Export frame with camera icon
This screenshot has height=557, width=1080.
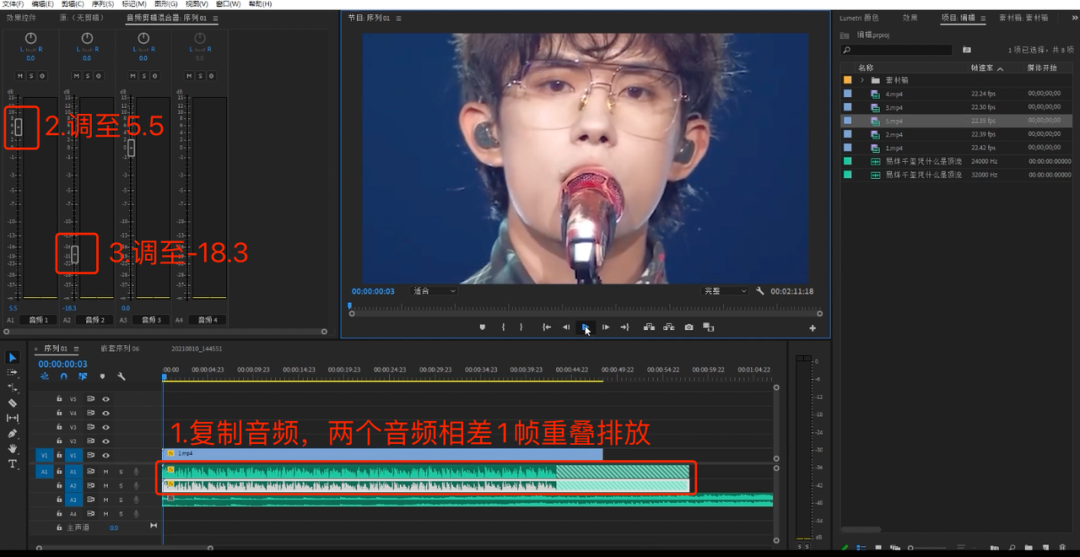(x=689, y=327)
